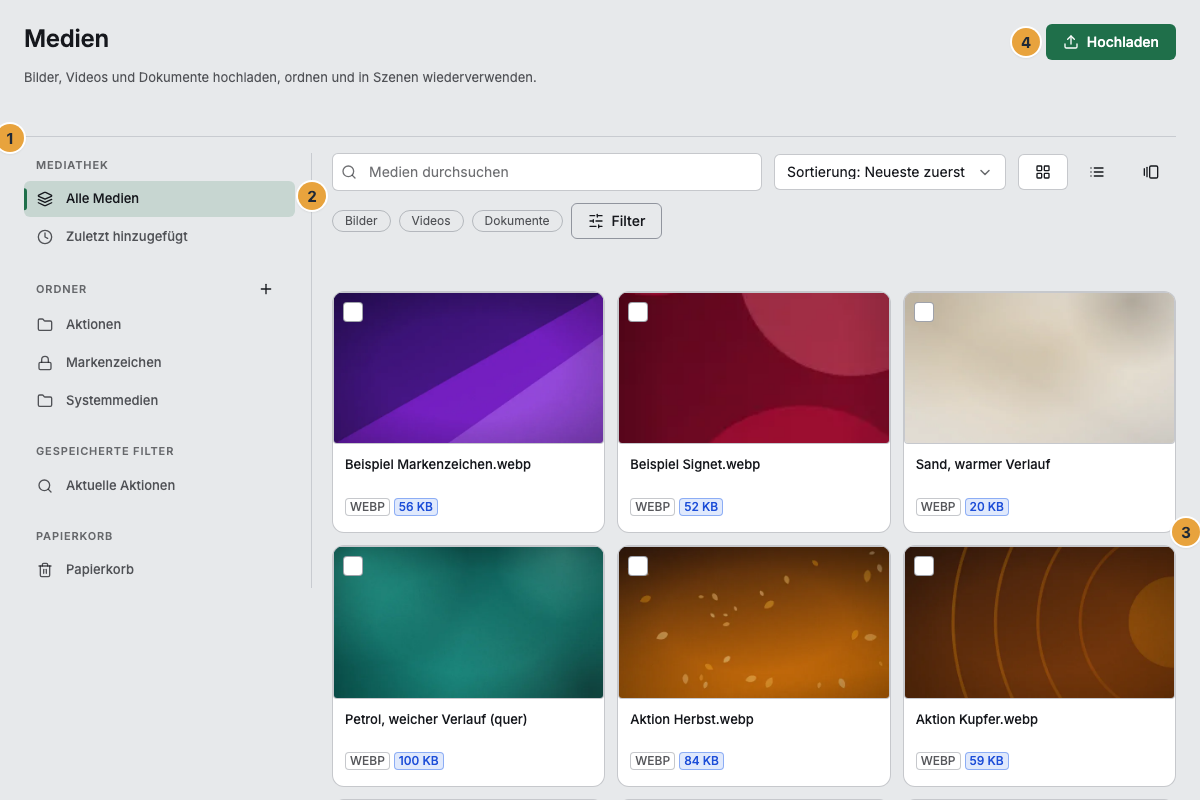The image size is (1200, 800).
Task: Apply saved filter Aktuelle Aktionen
Action: 160,485
